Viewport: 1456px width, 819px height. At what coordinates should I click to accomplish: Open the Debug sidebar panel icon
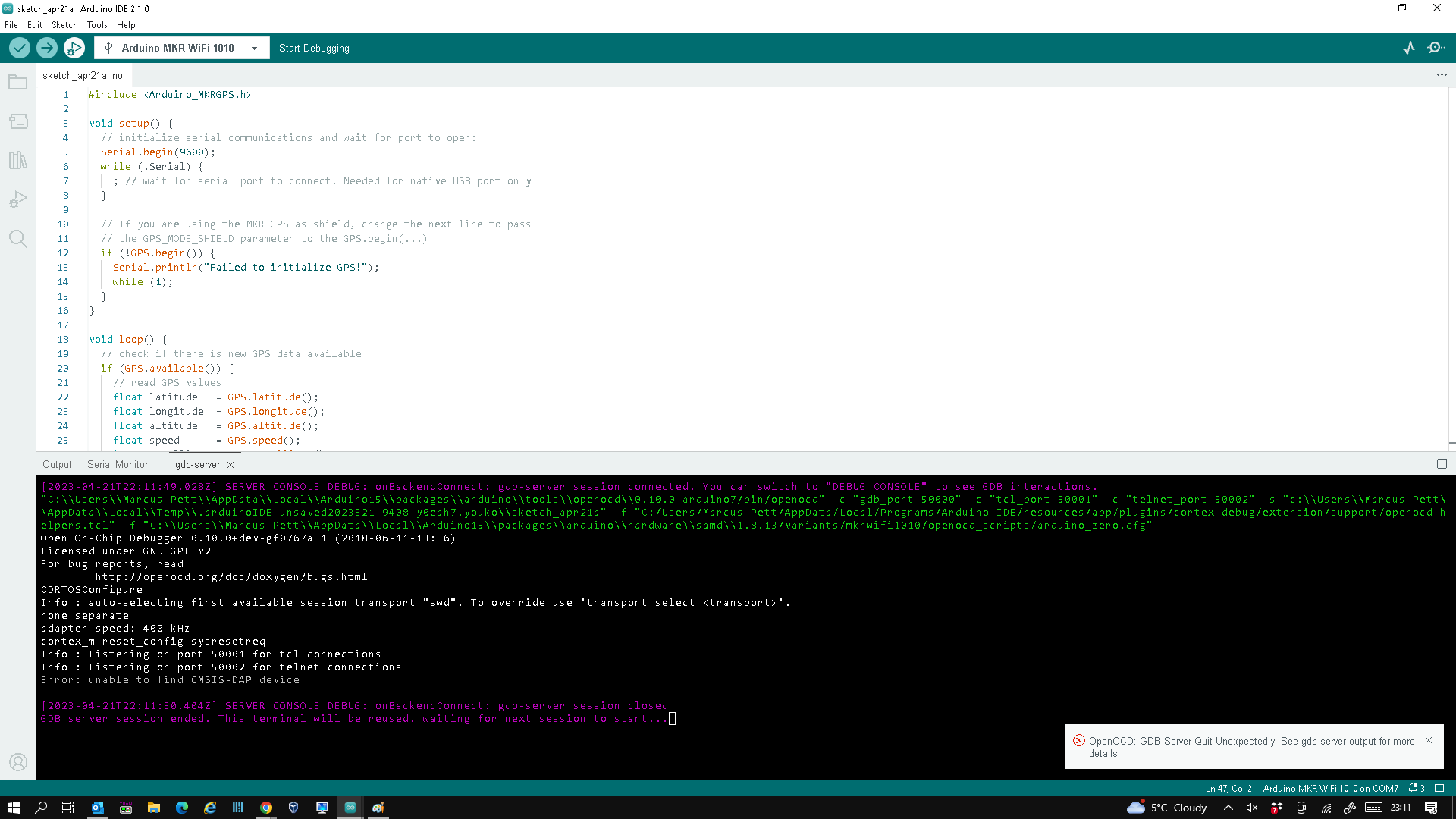(x=18, y=199)
